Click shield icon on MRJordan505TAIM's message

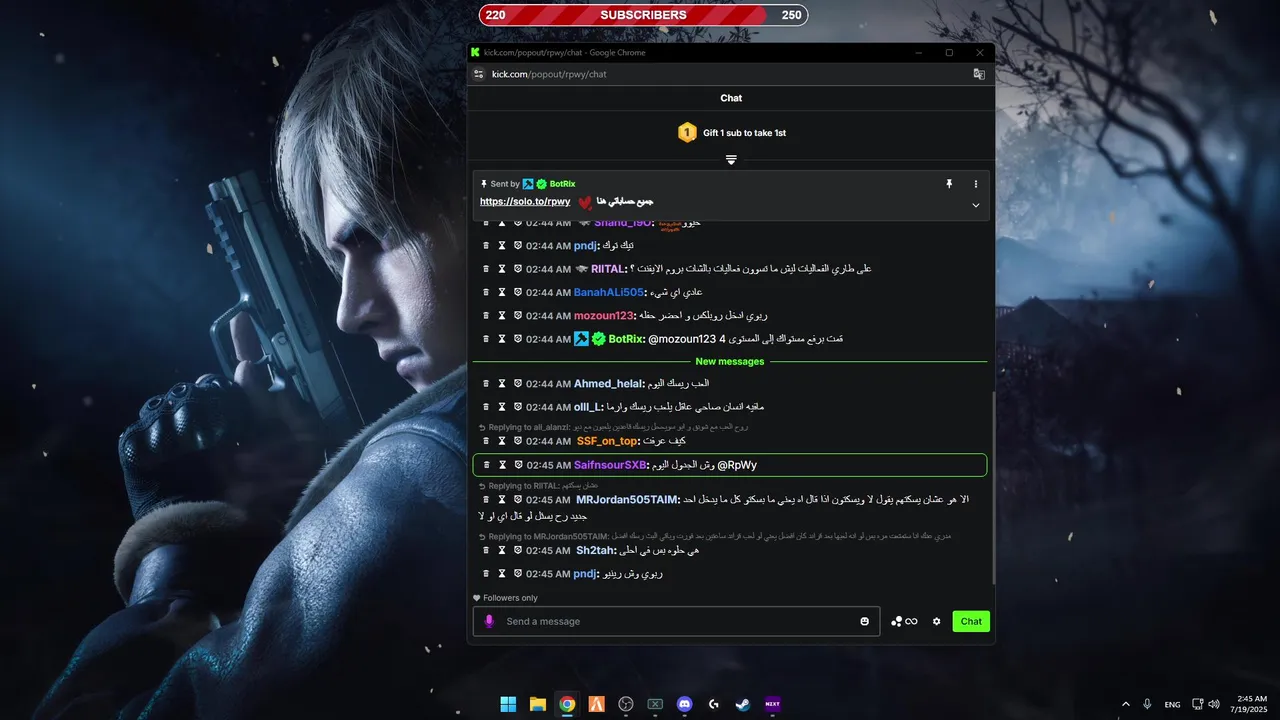click(518, 500)
